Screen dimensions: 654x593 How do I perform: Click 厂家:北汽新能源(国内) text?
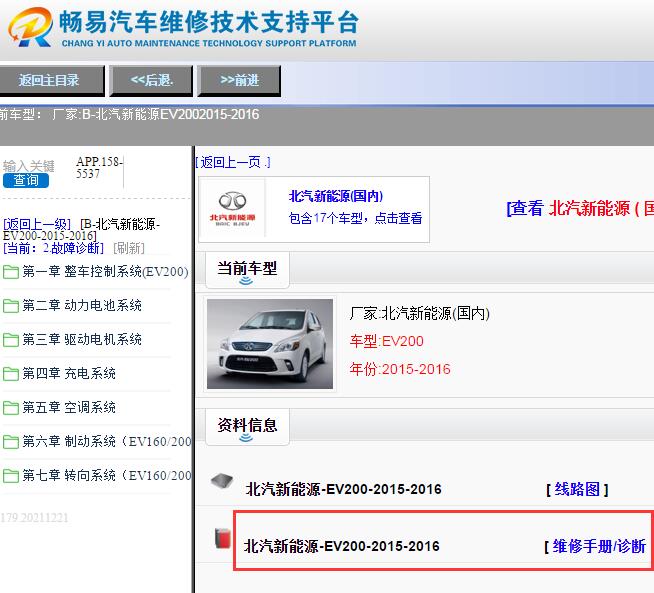[420, 313]
